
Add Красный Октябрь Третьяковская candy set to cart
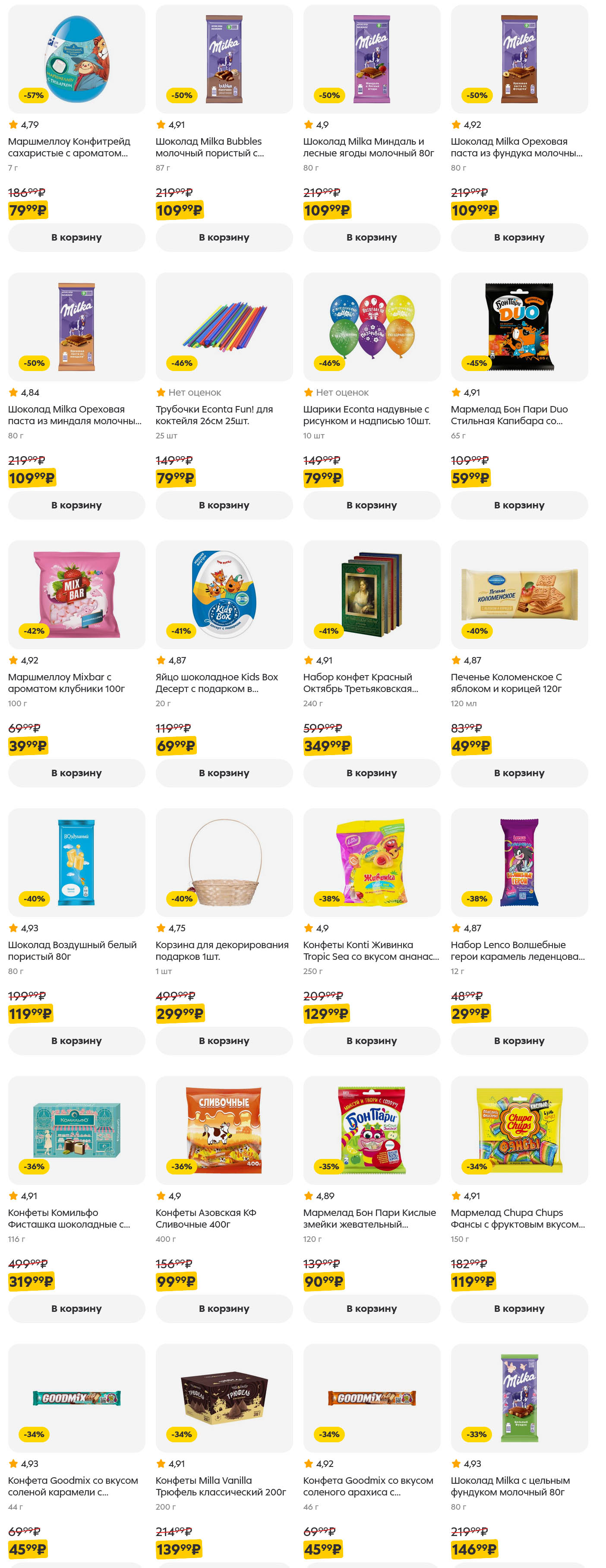point(371,773)
